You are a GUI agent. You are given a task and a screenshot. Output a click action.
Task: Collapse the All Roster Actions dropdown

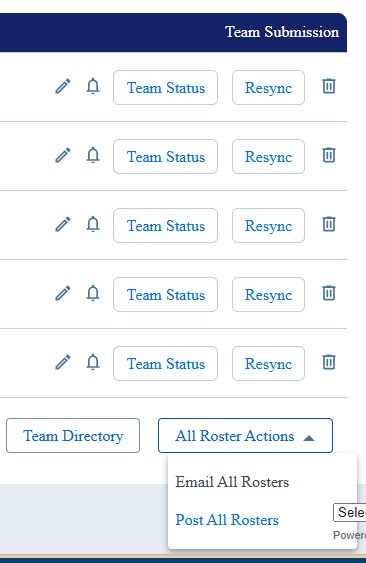click(245, 436)
